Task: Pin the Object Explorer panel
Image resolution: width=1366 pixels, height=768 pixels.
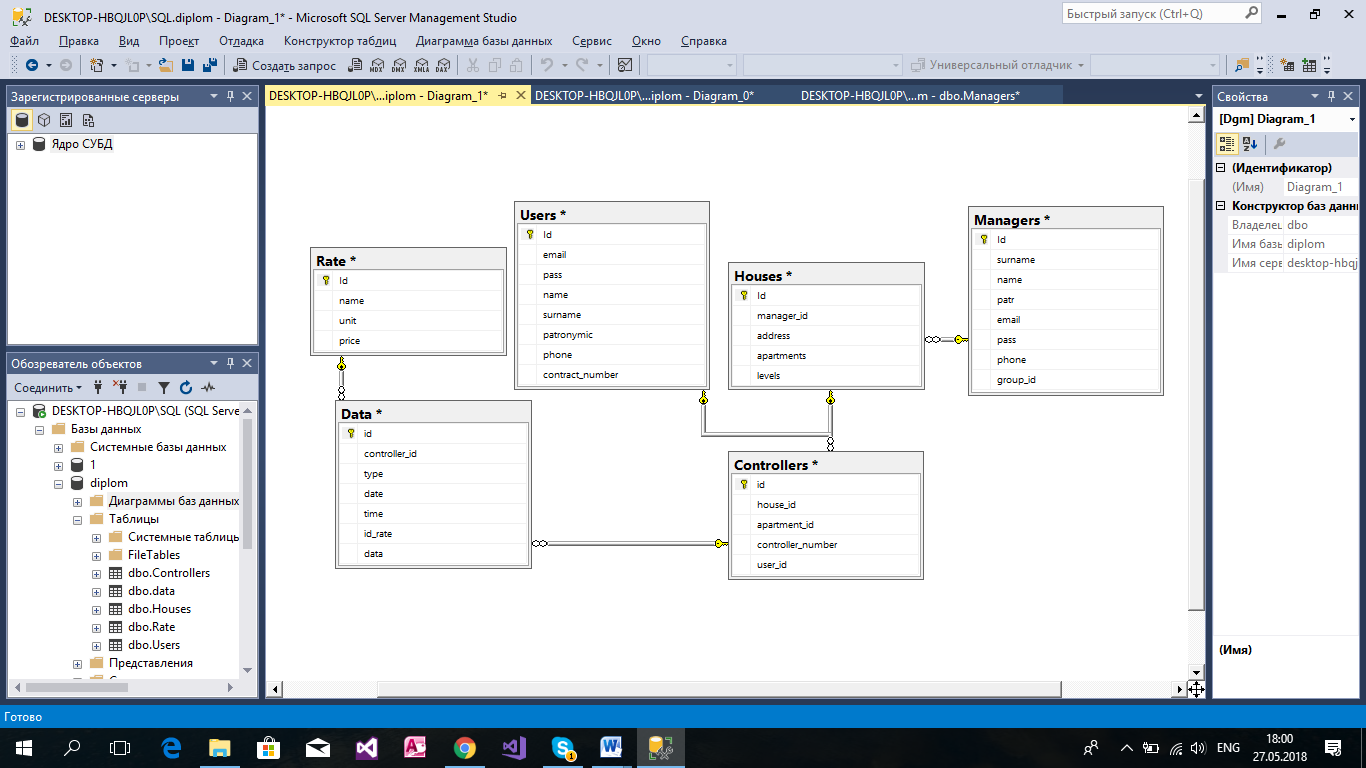Action: [230, 363]
